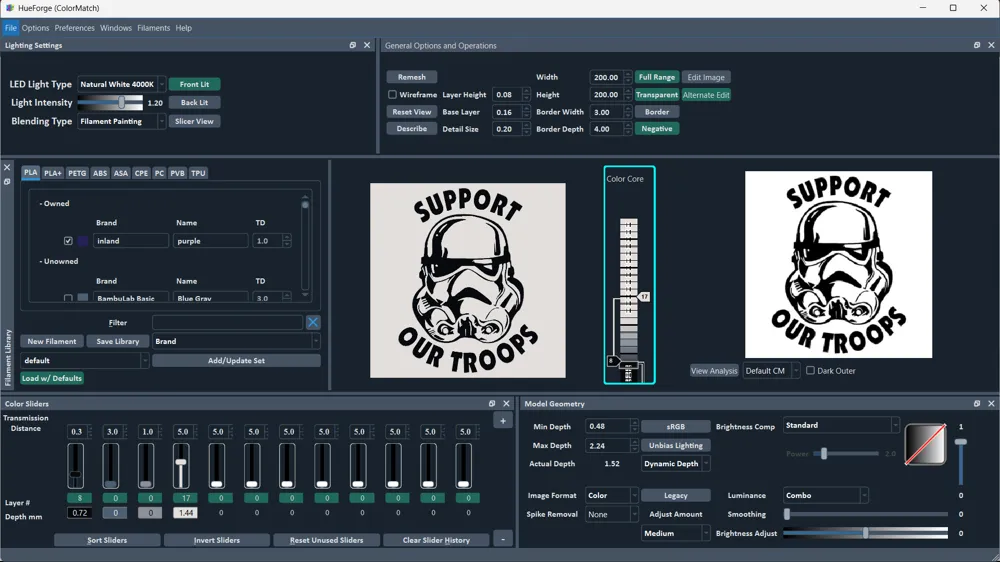
Task: Close the General Options and Operations panel
Action: point(991,45)
